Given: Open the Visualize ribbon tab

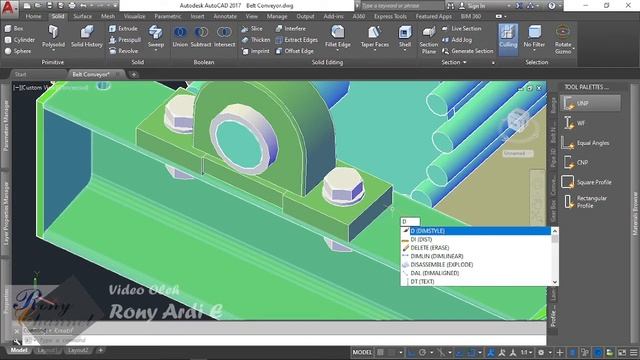Looking at the screenshot, I should (134, 16).
